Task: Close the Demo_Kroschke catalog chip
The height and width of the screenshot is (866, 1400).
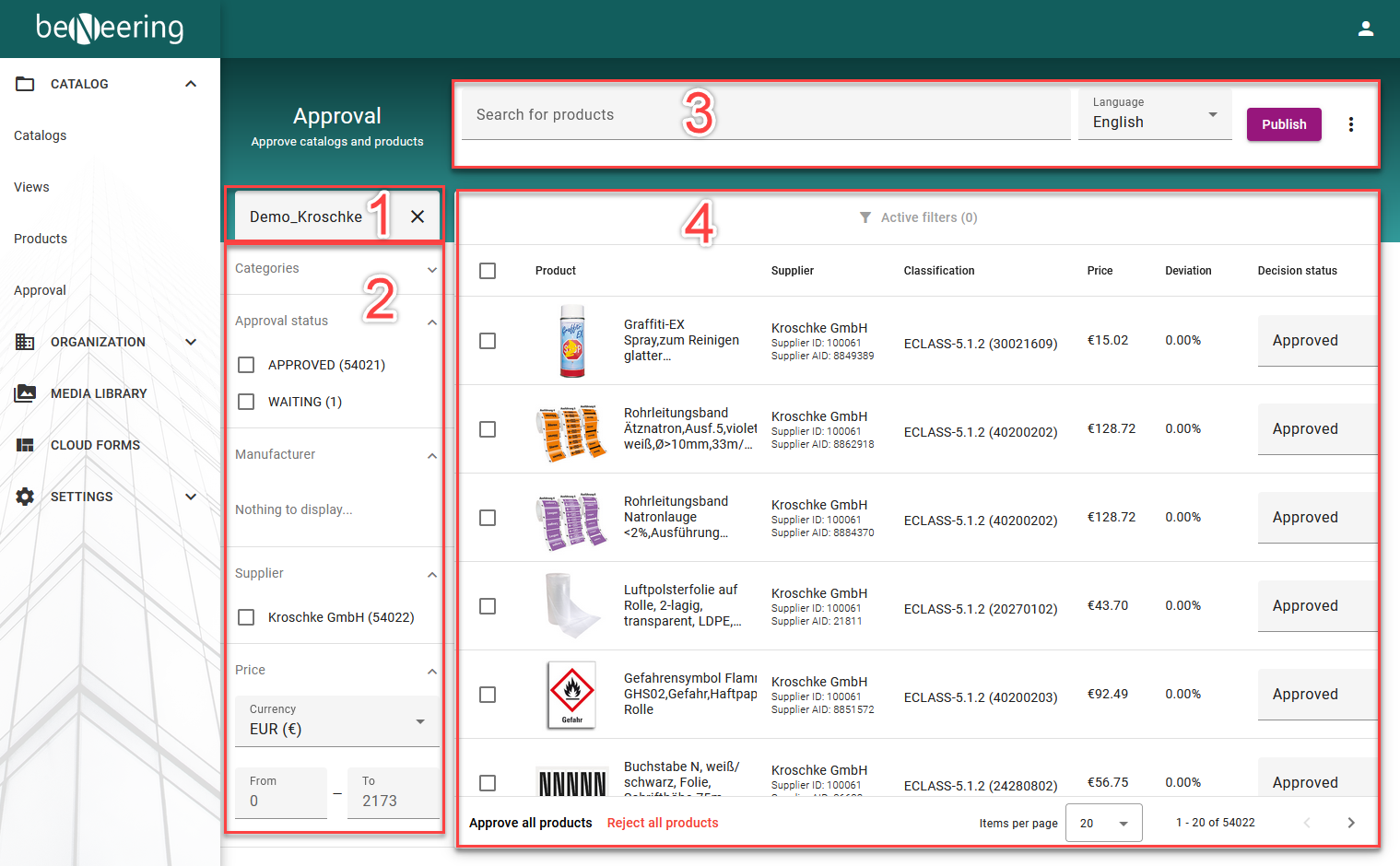Action: pos(418,216)
